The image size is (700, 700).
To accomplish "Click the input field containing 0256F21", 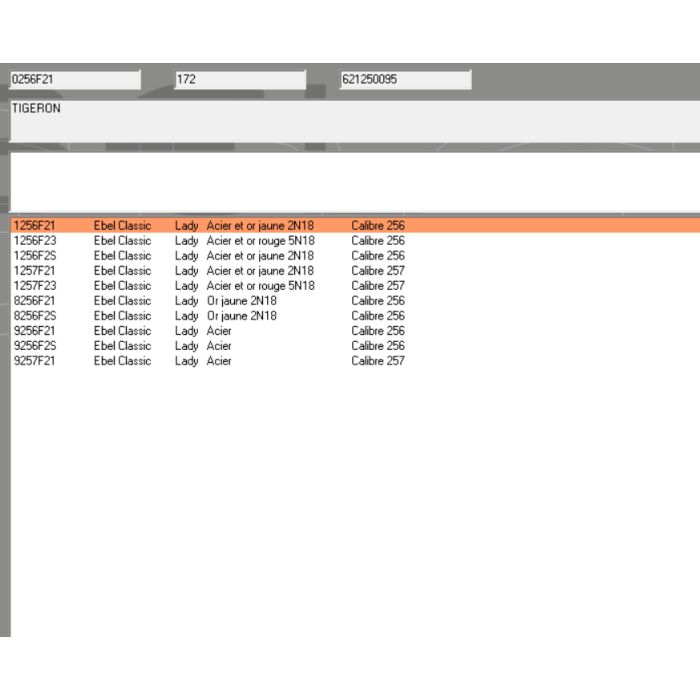I will point(75,79).
